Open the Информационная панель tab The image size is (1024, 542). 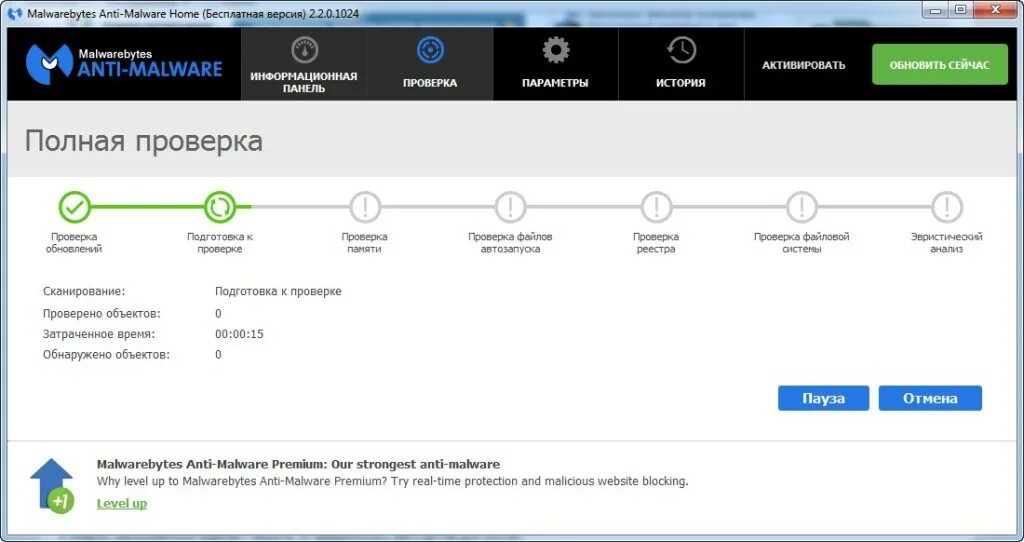click(x=304, y=64)
